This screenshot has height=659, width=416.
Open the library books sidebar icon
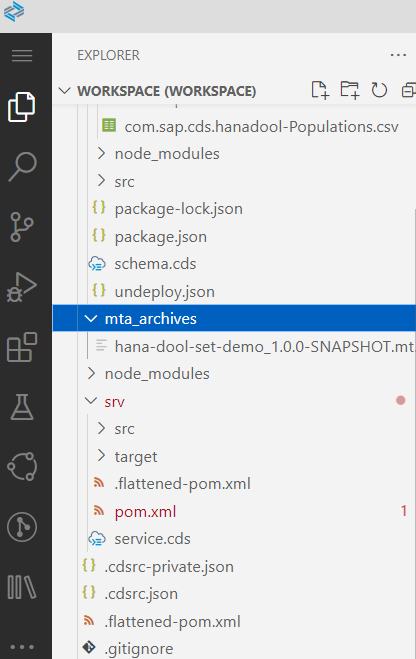tap(22, 587)
